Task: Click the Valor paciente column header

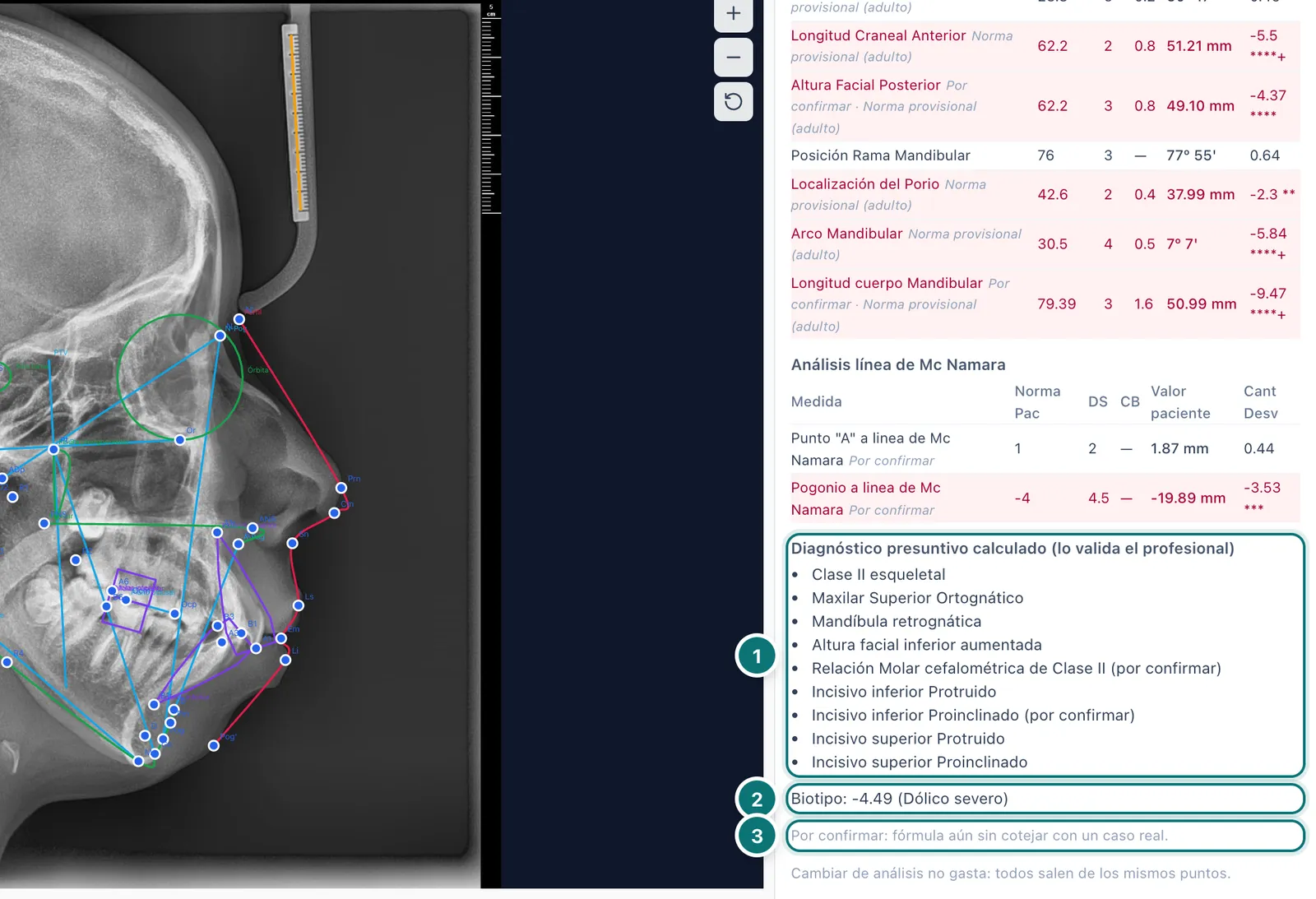Action: [x=1180, y=402]
